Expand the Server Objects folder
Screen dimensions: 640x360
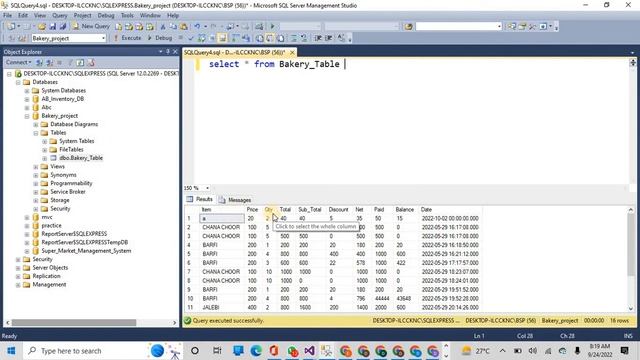18,268
